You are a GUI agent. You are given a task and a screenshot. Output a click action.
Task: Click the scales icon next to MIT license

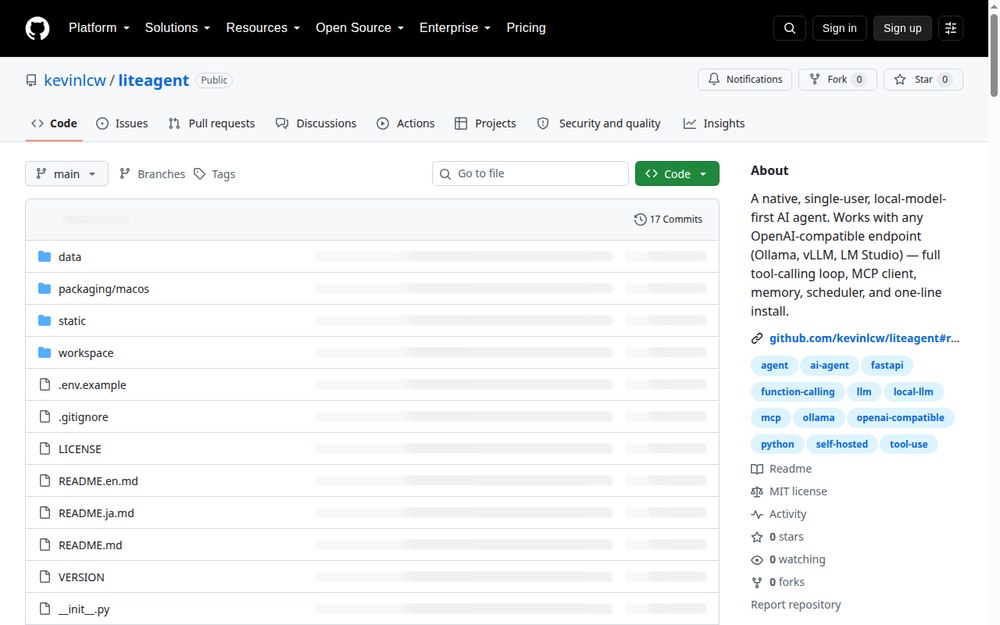click(757, 492)
